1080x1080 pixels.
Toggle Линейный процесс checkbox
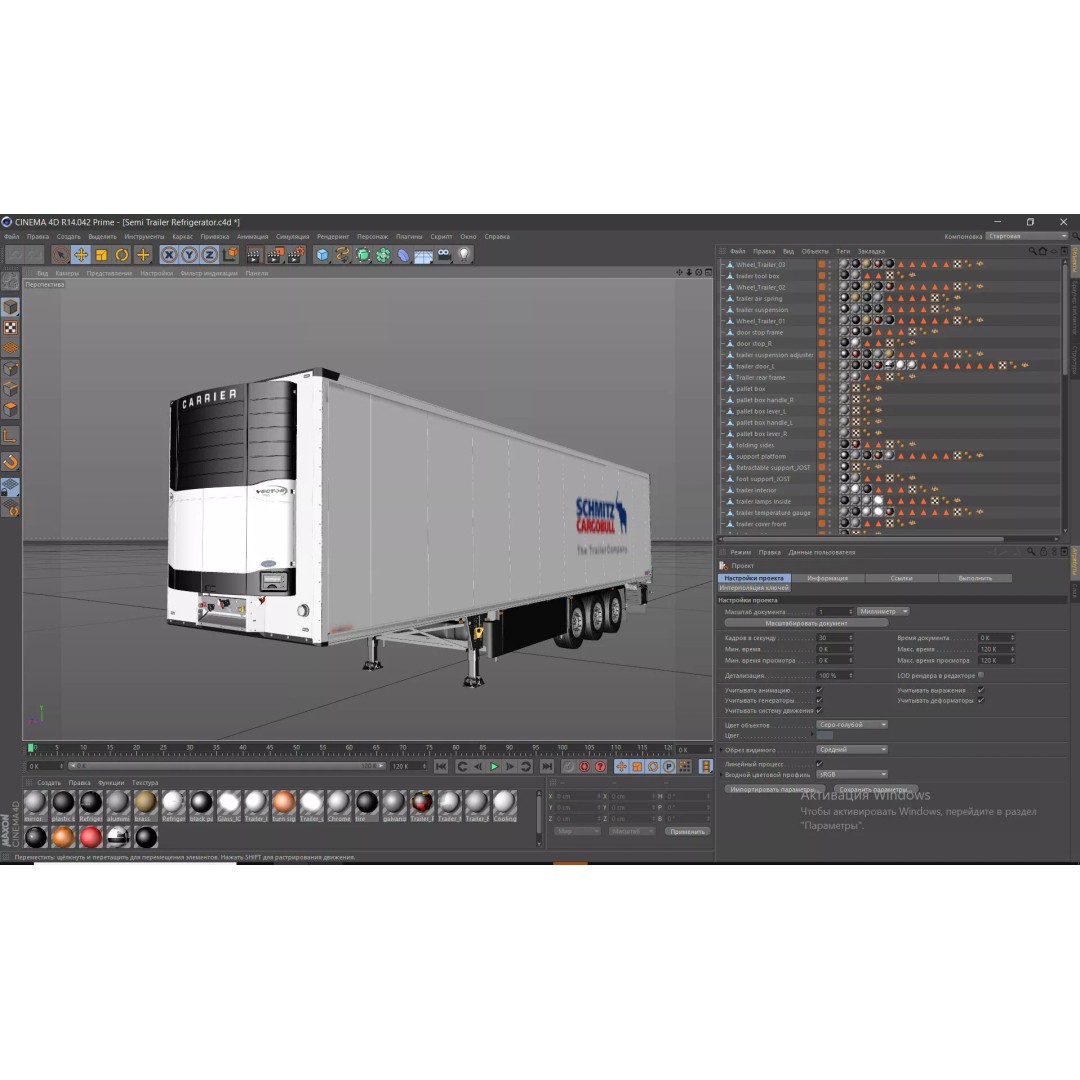pyautogui.click(x=819, y=764)
